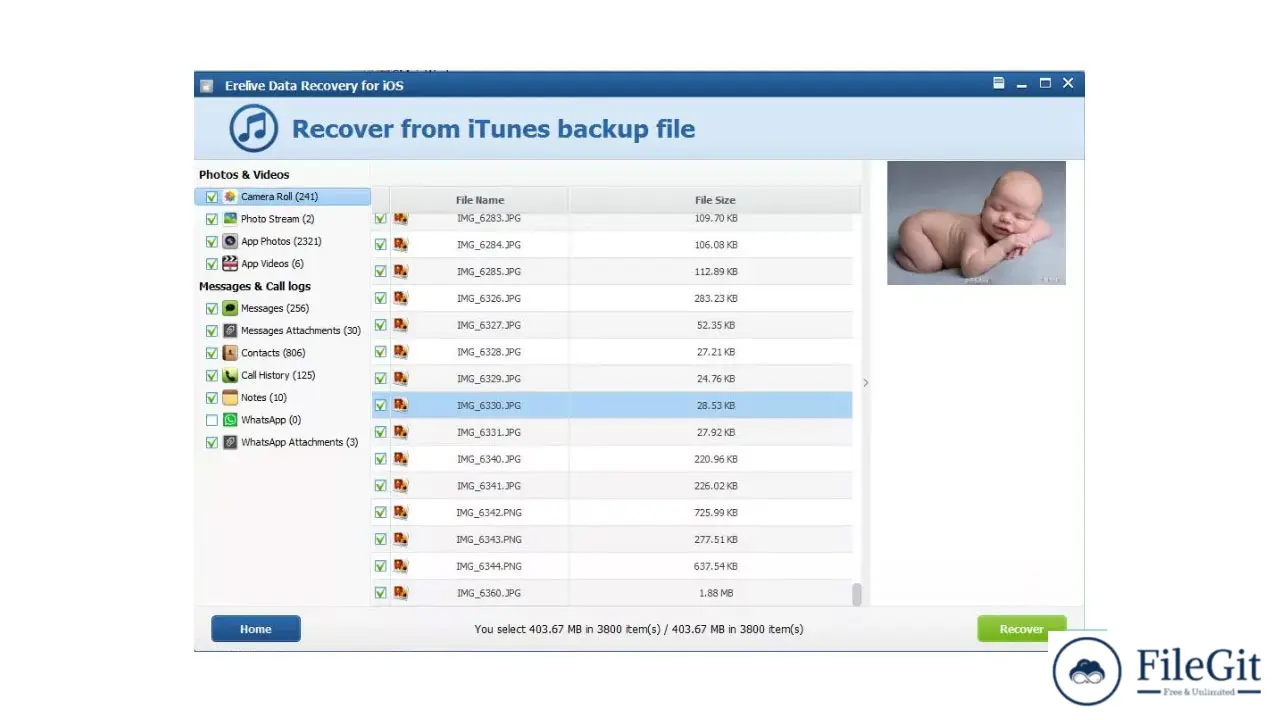
Task: Uncheck the Camera Roll checkbox
Action: tap(211, 197)
